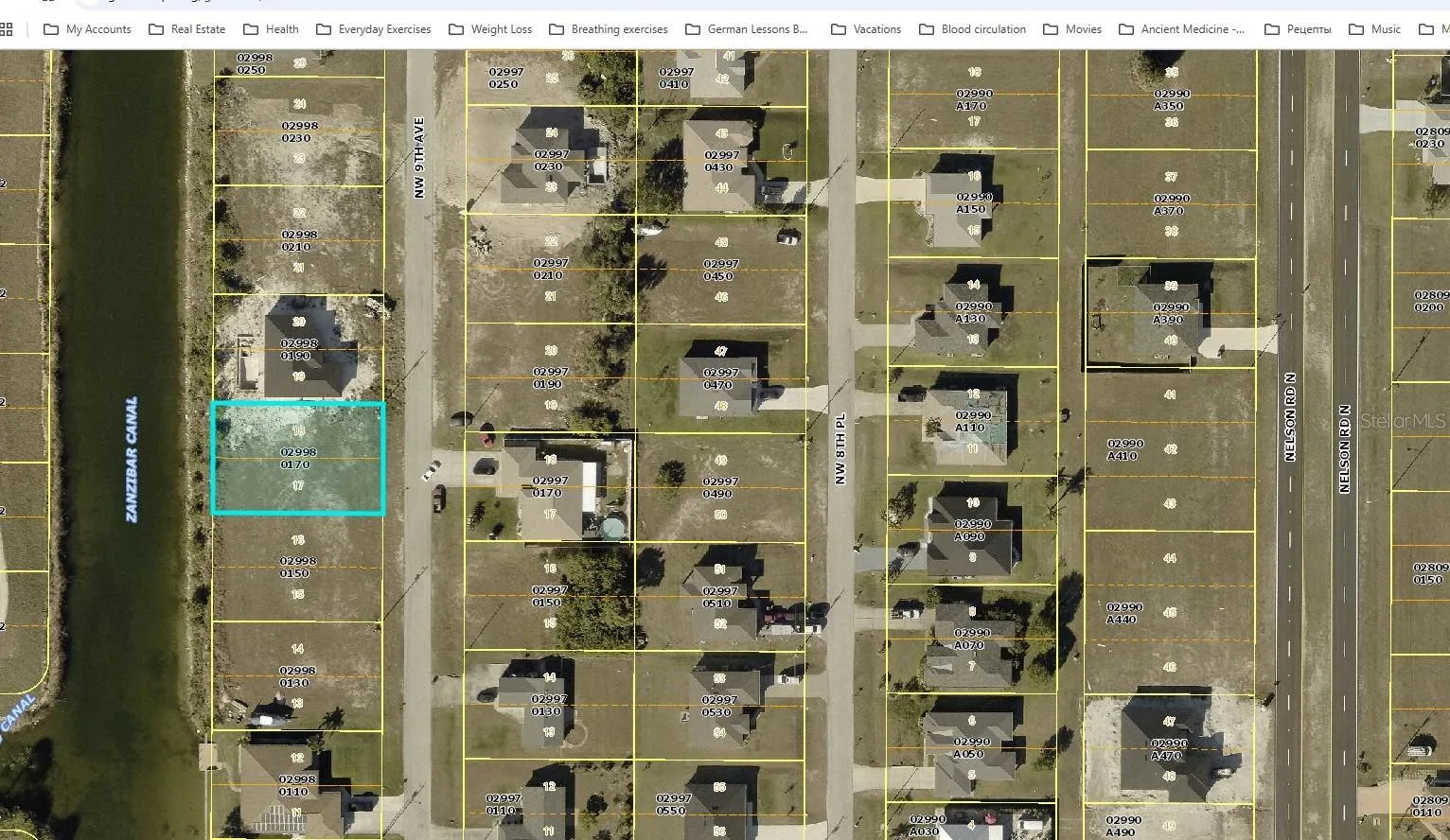Open the Blood circulation bookmark folder
The height and width of the screenshot is (840, 1450).
coord(972,29)
